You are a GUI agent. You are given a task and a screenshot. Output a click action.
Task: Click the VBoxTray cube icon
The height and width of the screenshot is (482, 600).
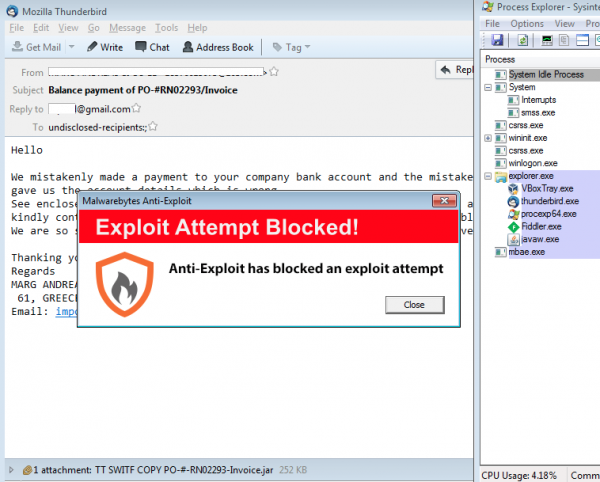(x=513, y=189)
